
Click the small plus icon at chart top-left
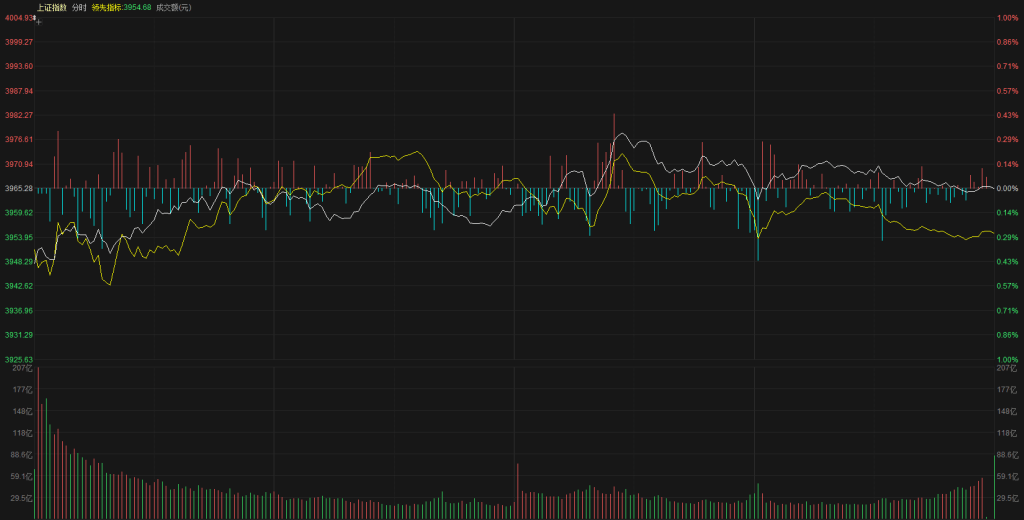pyautogui.click(x=38, y=20)
